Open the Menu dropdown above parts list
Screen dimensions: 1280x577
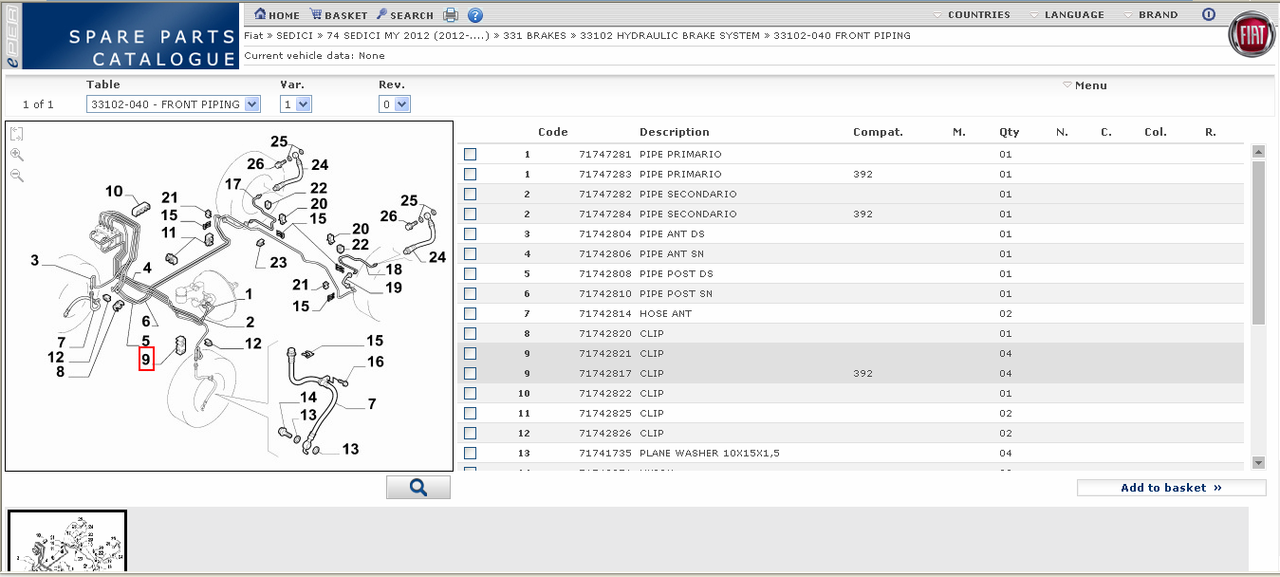1085,86
